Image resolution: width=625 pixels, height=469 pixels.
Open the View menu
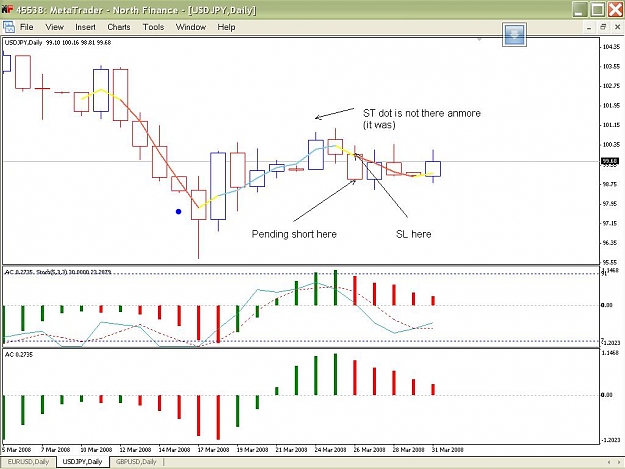point(54,27)
